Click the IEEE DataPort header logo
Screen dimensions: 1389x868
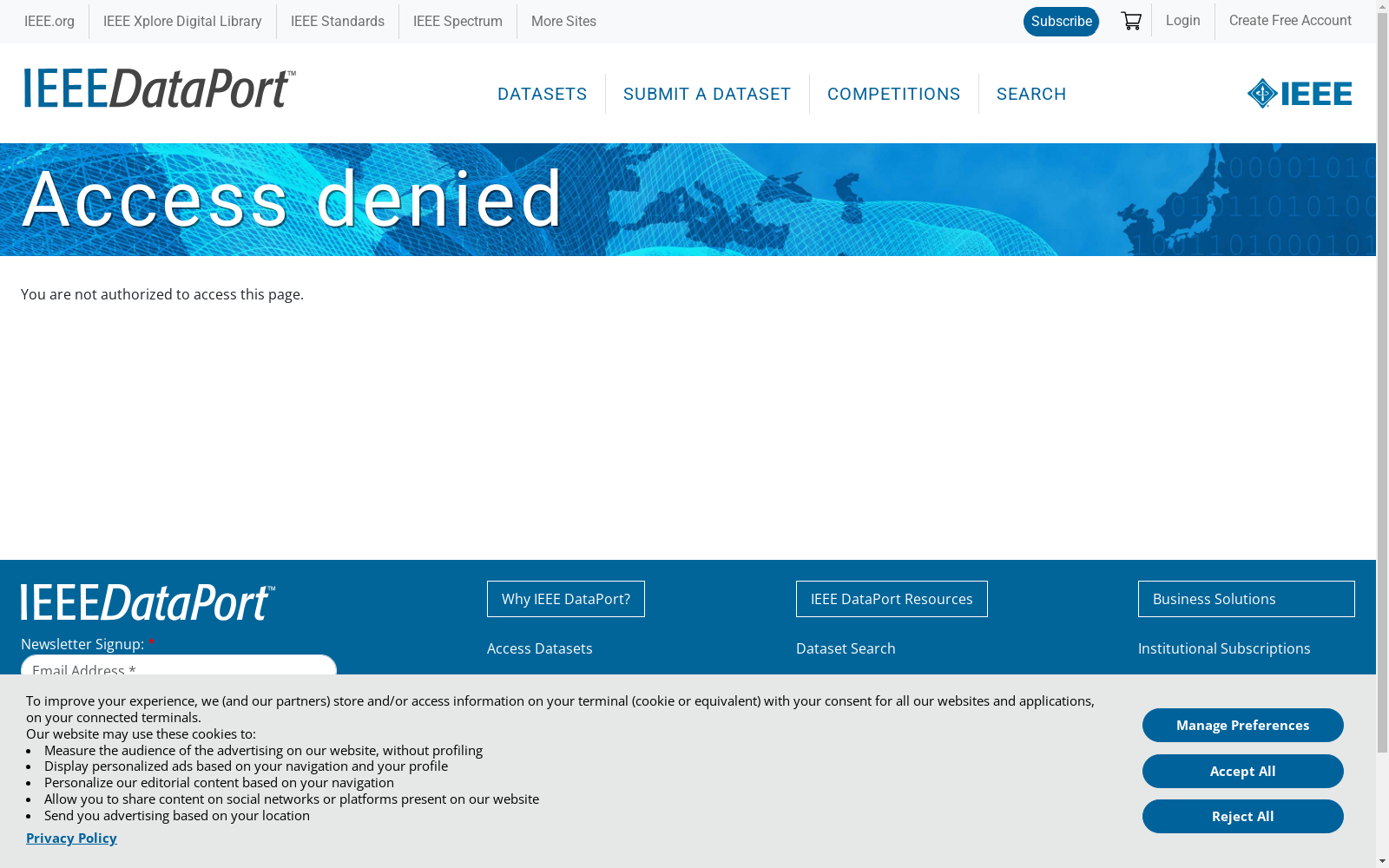(160, 89)
